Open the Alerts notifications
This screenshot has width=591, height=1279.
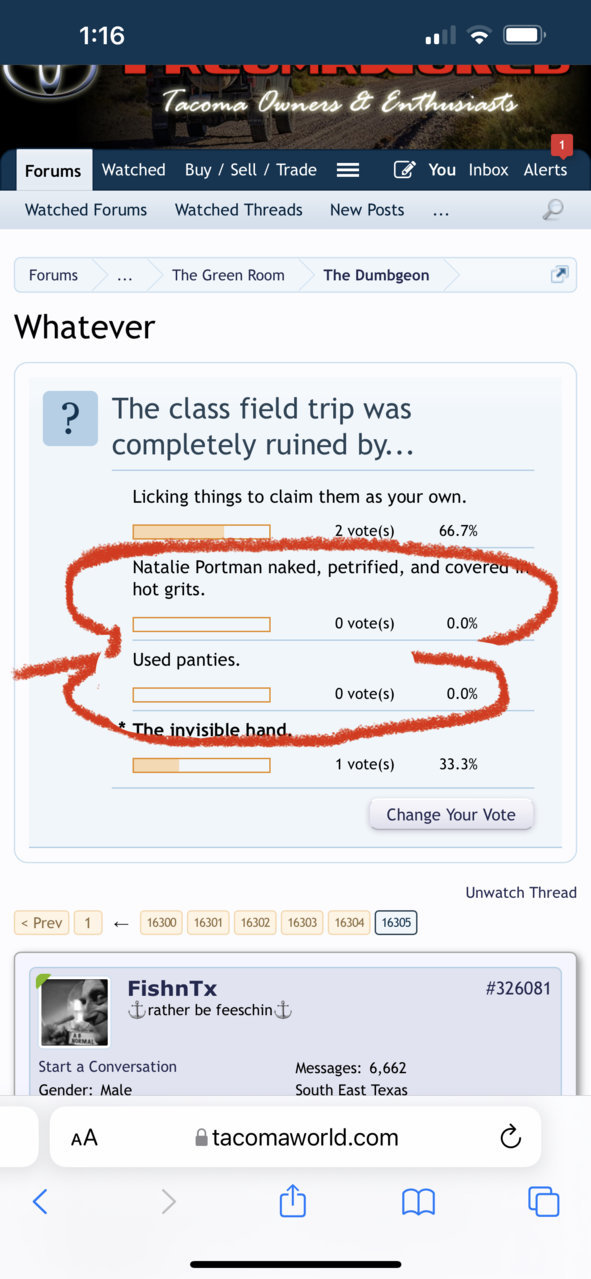(x=545, y=170)
